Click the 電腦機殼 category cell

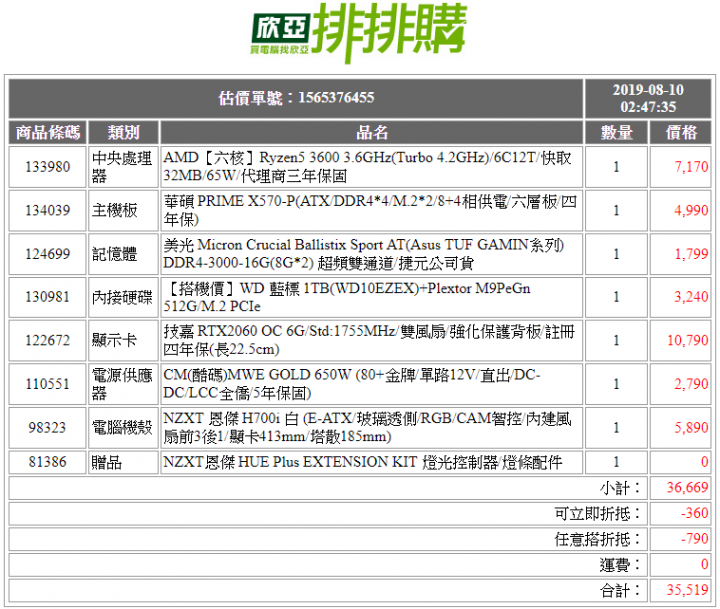tap(123, 428)
